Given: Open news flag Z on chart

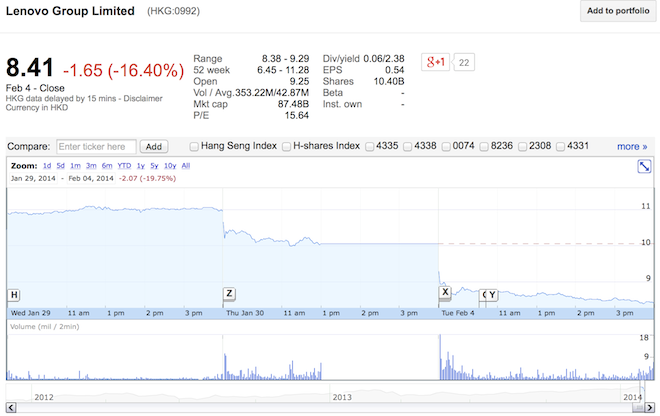Looking at the screenshot, I should coord(229,293).
